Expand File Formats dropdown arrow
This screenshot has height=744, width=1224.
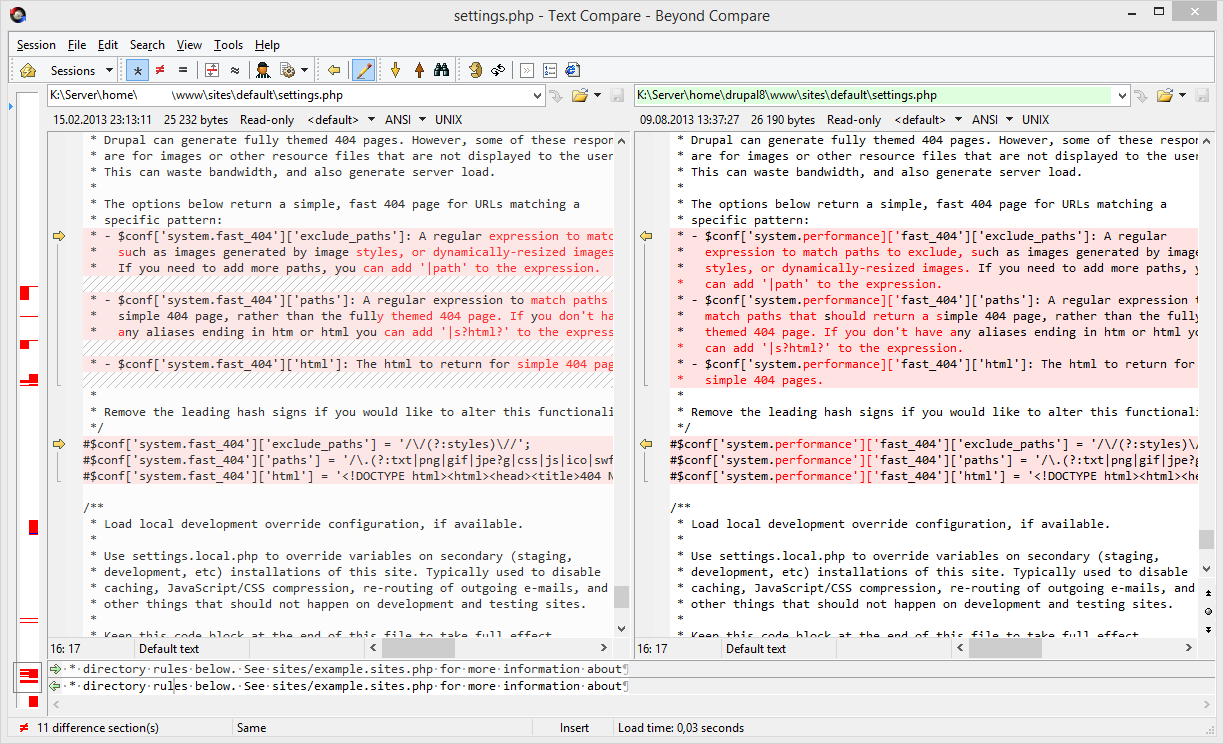[304, 70]
